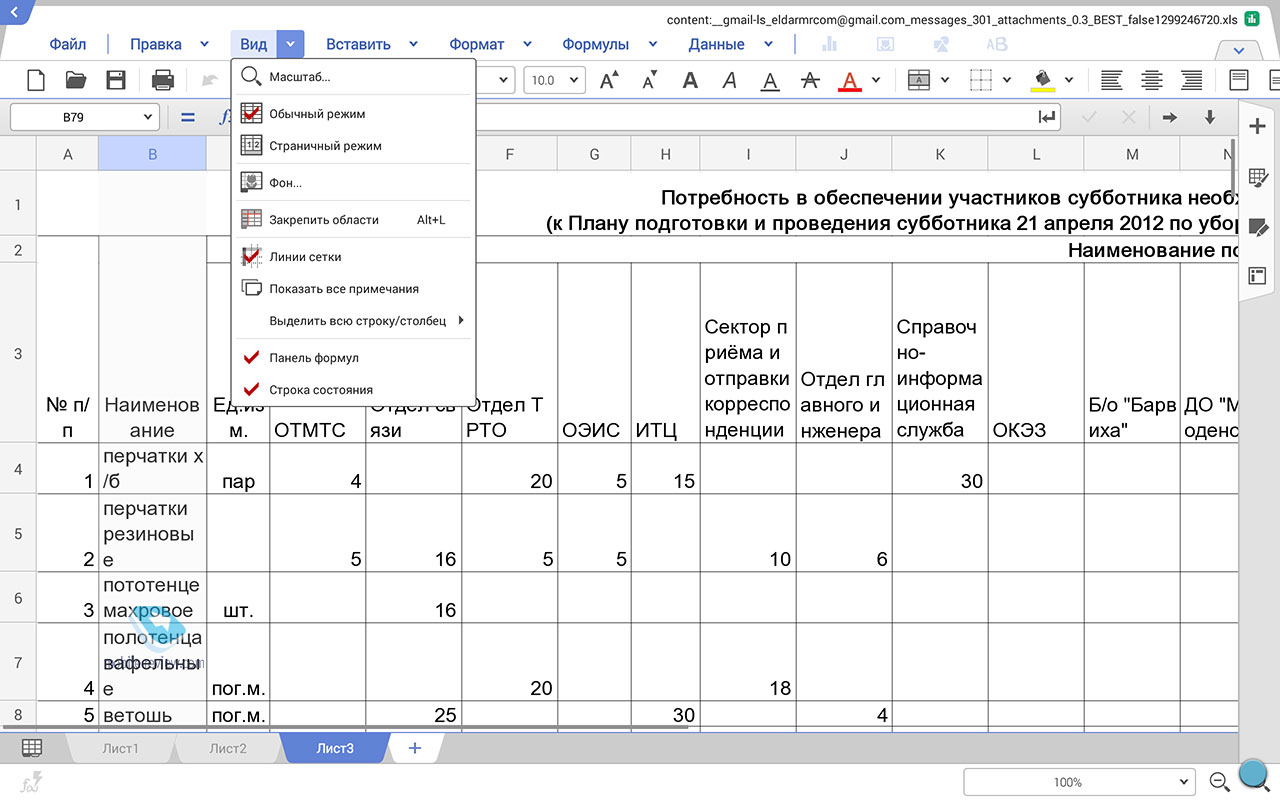Screen dimensions: 1280x800
Task: Save document with floppy icon
Action: (115, 80)
